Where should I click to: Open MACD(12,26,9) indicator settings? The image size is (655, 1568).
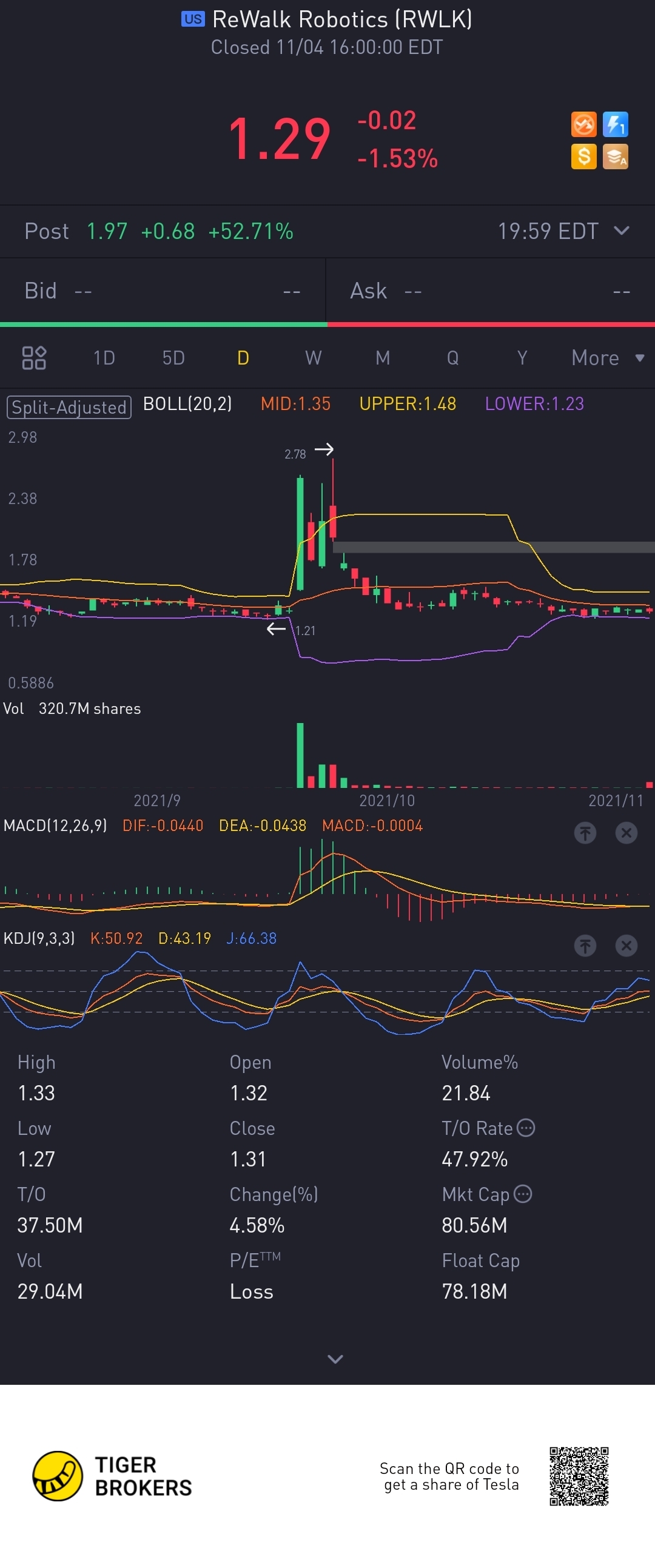point(55,826)
